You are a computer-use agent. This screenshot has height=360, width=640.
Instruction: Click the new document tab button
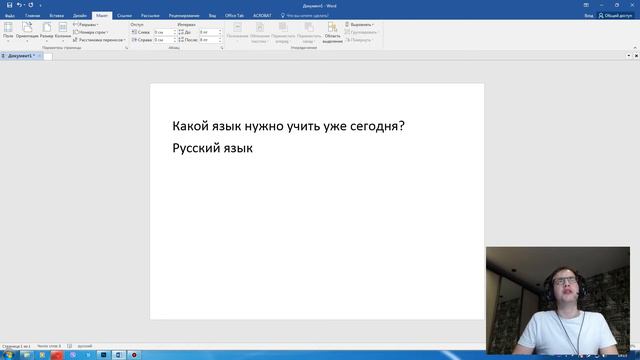click(48, 56)
